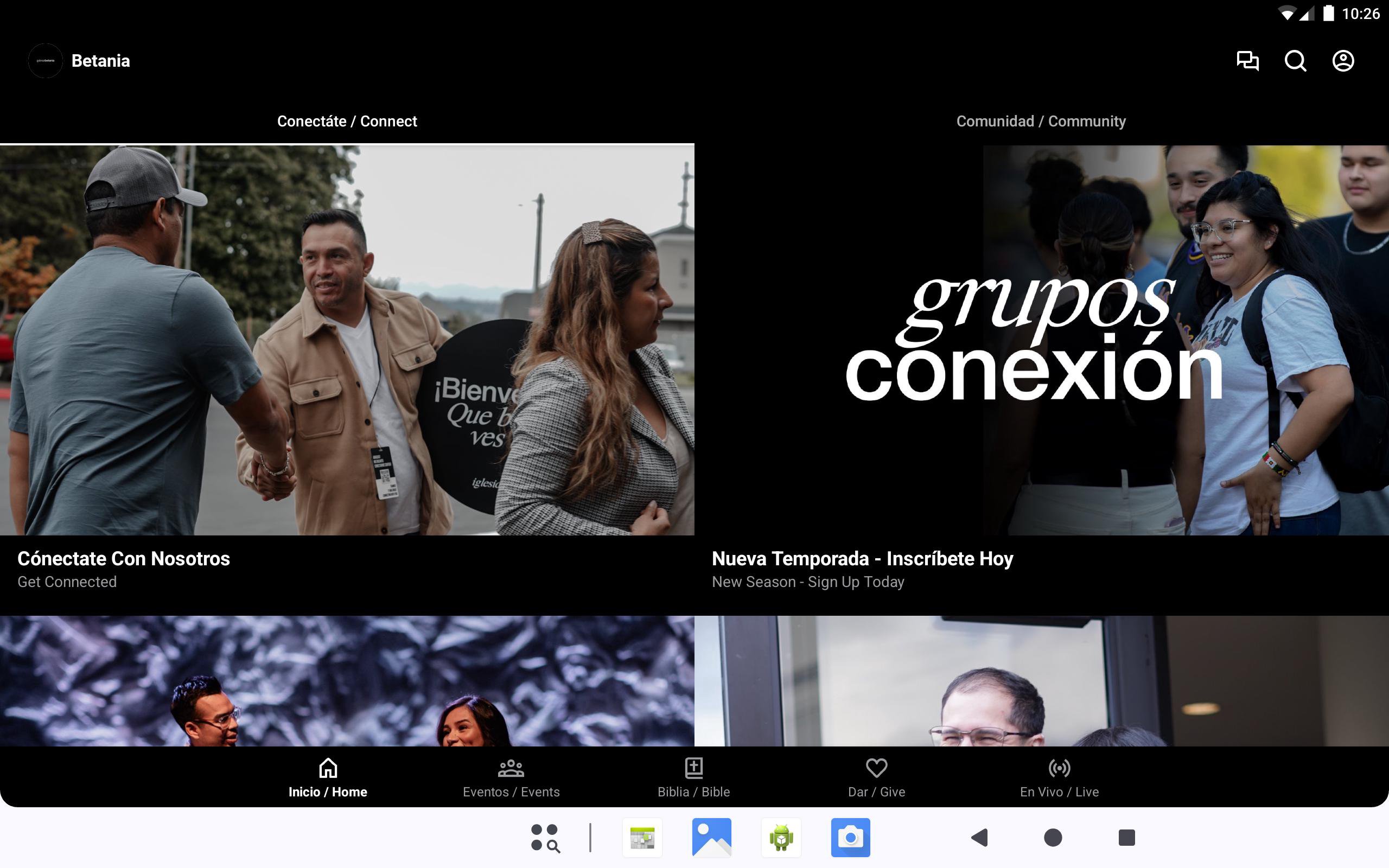Go to Eventos / Events tab
Screen dimensions: 1389x868
click(x=511, y=778)
